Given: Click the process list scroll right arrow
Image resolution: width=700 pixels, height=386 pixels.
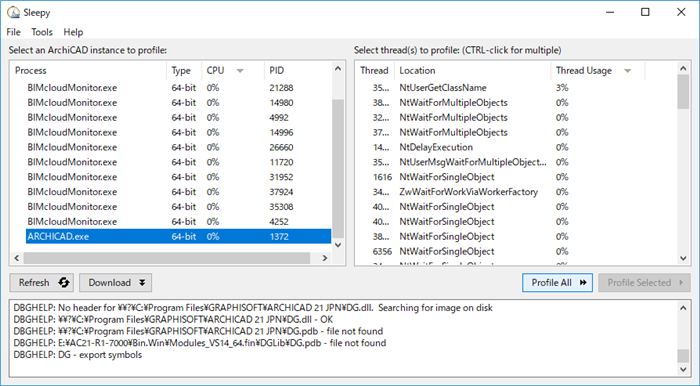Looking at the screenshot, I should [x=325, y=258].
